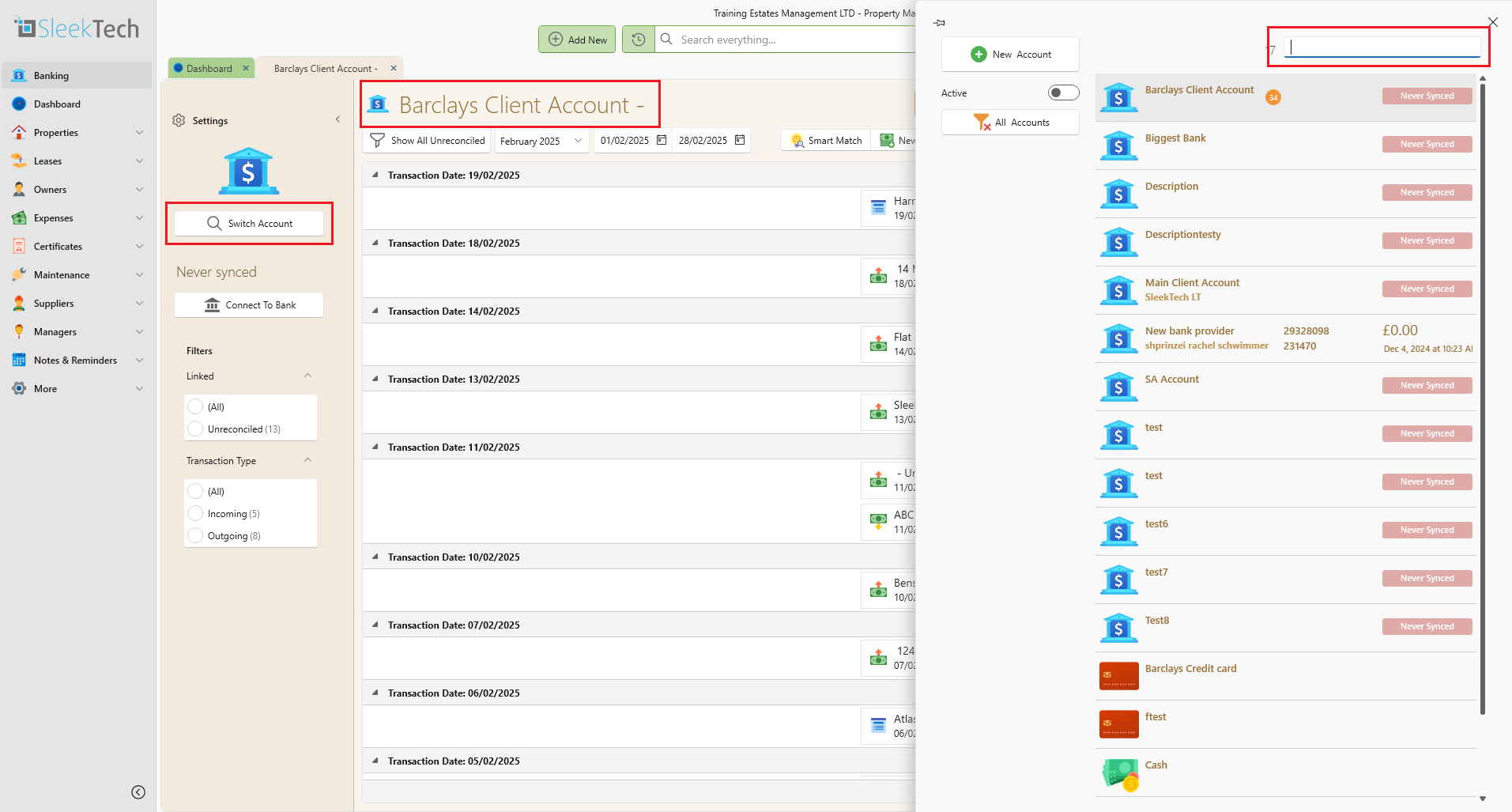The height and width of the screenshot is (812, 1512).
Task: Select the Linked (All) radio option
Action: [x=195, y=406]
